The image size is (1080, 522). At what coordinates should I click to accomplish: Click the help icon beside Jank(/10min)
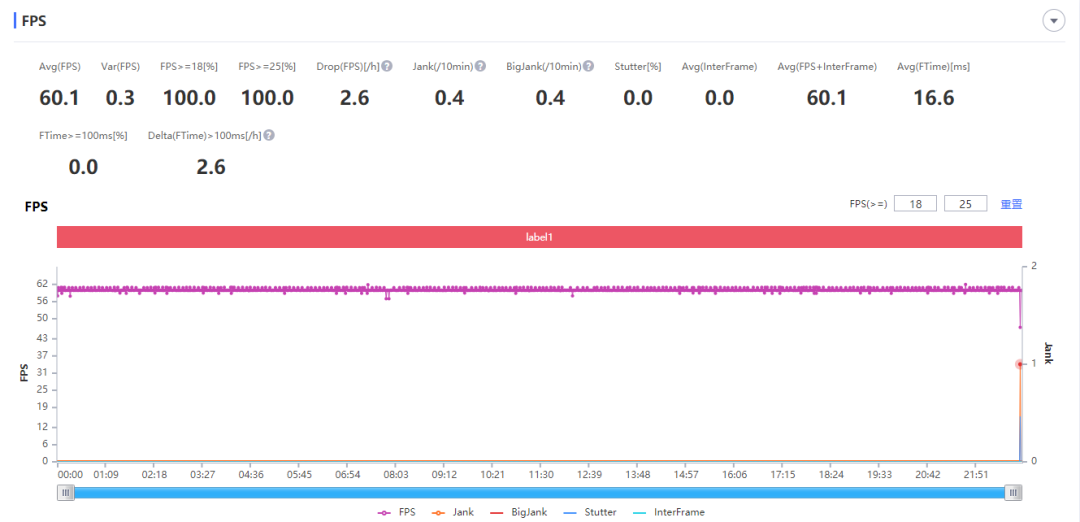(480, 67)
